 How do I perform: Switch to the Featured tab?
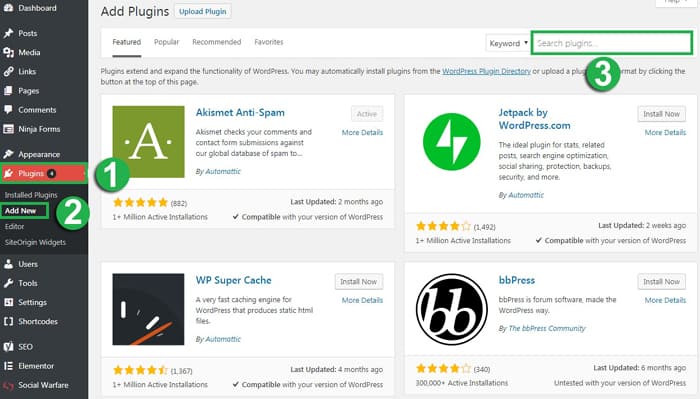tap(127, 42)
